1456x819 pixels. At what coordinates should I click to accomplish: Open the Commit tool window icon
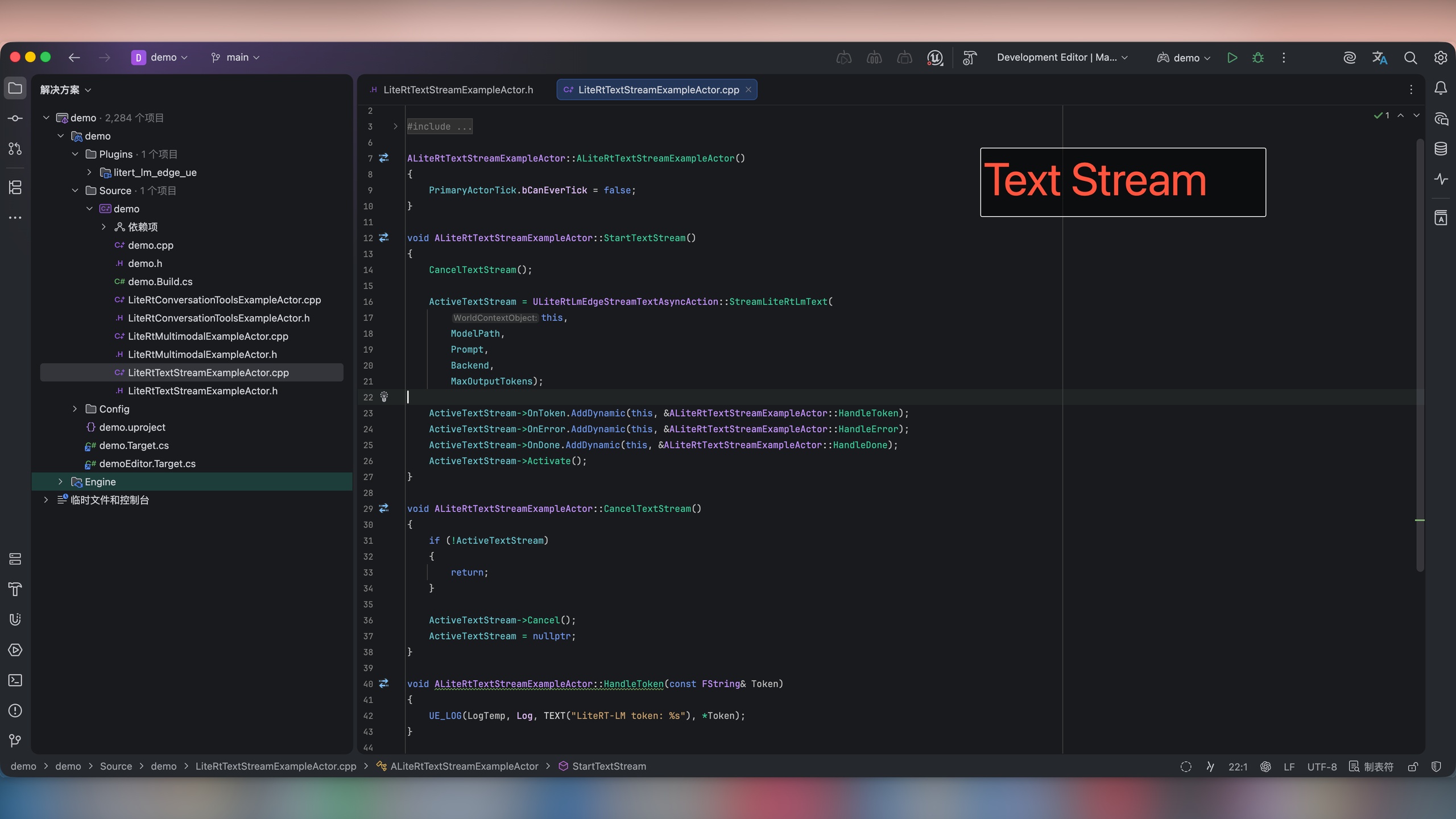[15, 118]
